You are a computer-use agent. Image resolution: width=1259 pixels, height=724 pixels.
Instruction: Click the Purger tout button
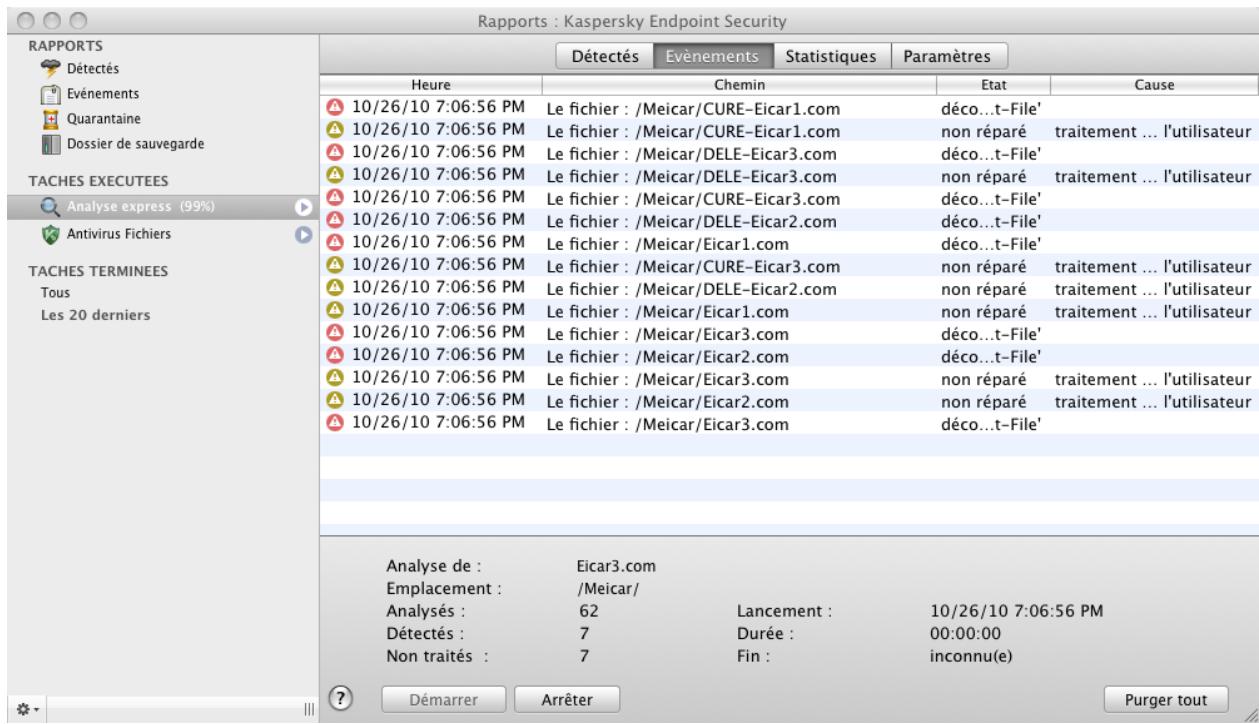1165,699
